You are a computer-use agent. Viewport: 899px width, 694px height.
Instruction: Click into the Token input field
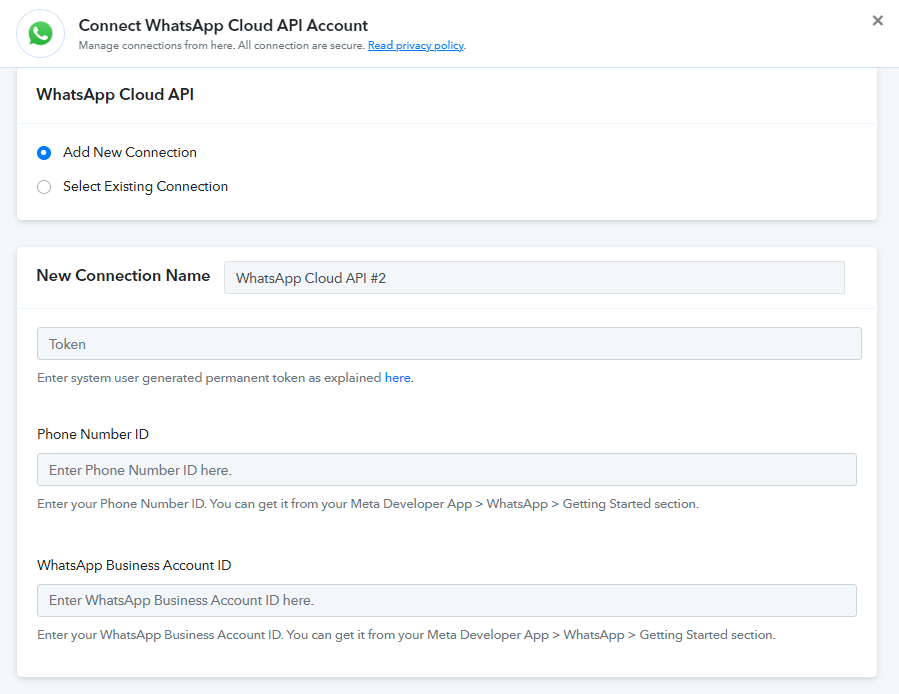(449, 344)
